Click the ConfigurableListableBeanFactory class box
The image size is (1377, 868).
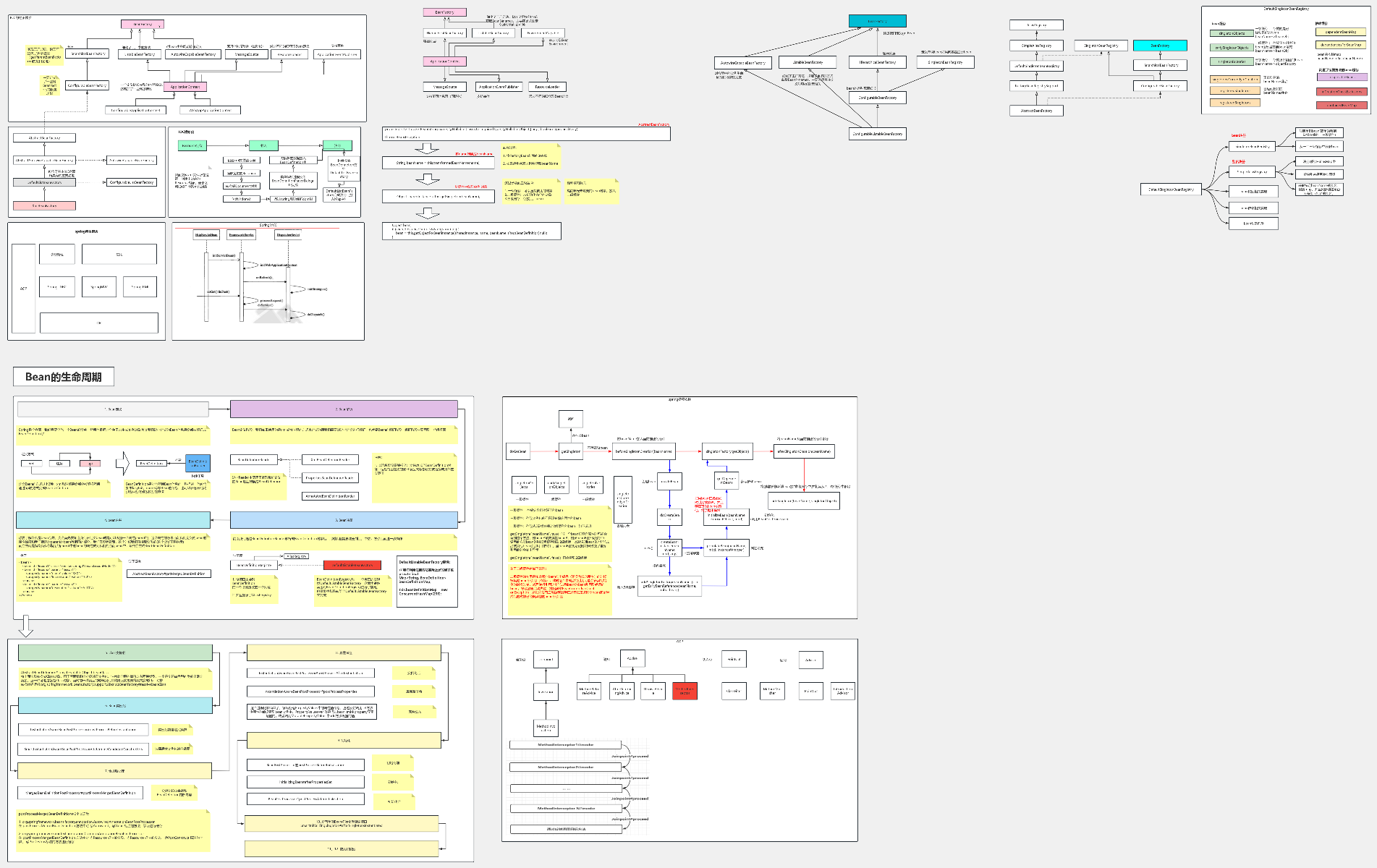tap(877, 134)
